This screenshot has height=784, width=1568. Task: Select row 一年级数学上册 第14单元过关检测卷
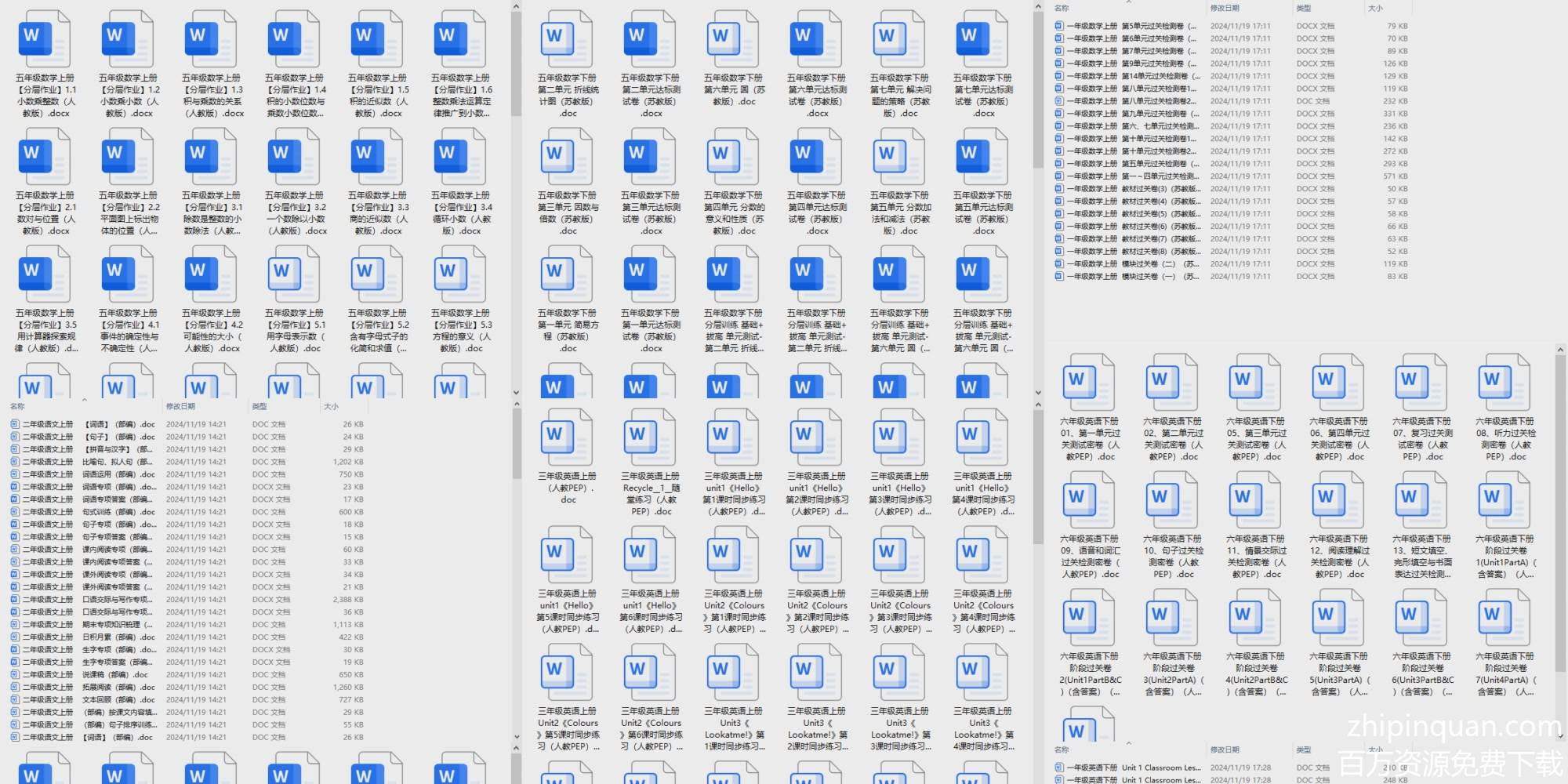tap(1232, 76)
